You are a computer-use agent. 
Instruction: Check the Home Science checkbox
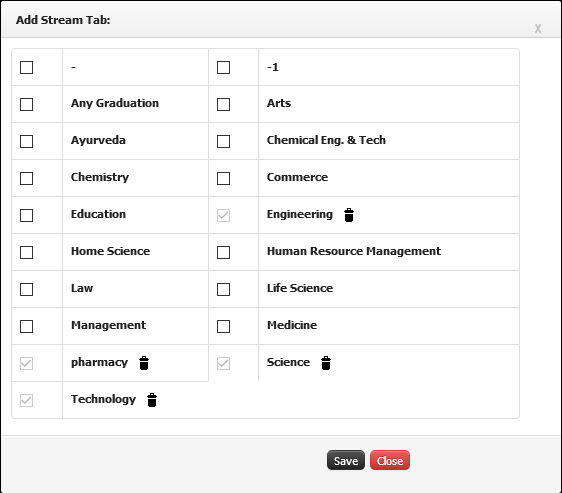27,252
